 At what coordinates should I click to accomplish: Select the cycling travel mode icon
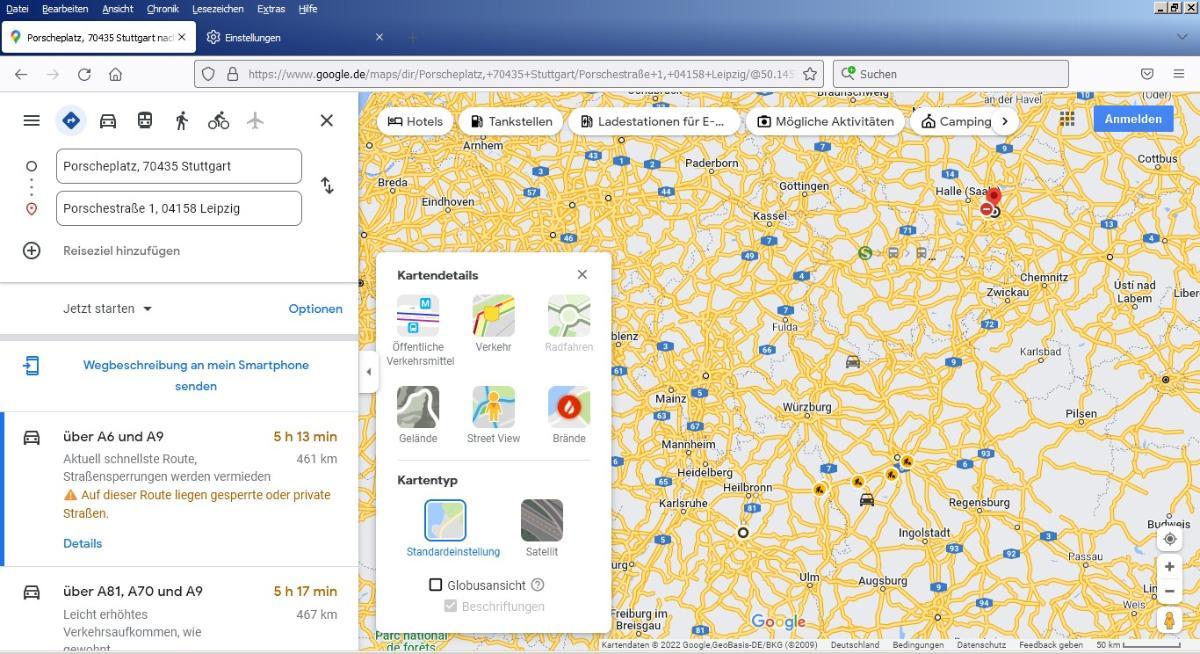[x=218, y=121]
